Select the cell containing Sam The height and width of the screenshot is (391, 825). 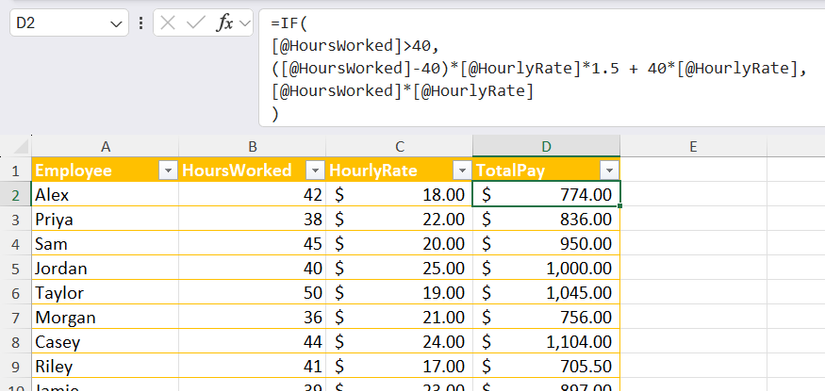(105, 244)
